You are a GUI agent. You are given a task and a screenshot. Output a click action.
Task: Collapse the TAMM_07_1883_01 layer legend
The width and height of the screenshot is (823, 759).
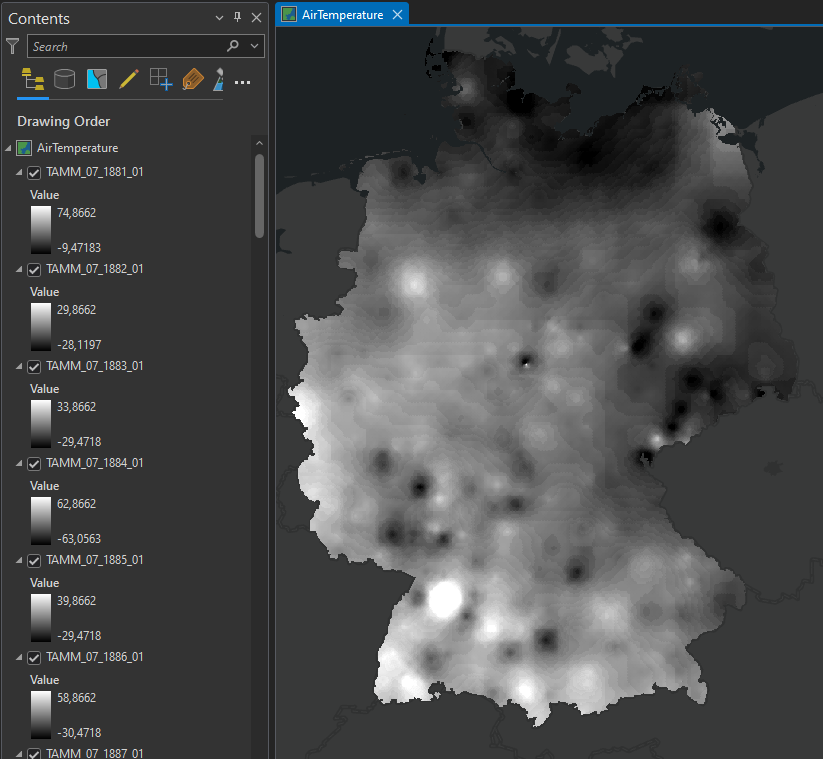click(x=17, y=366)
